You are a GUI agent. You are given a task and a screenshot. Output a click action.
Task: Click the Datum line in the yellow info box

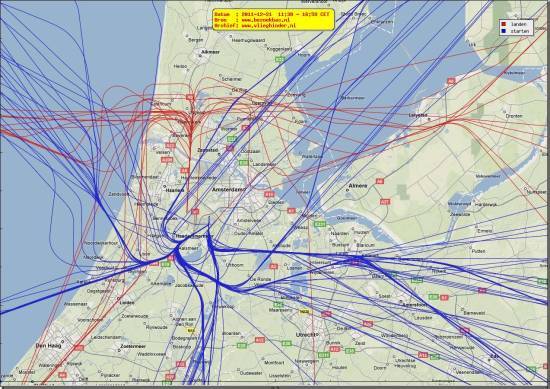click(x=272, y=14)
